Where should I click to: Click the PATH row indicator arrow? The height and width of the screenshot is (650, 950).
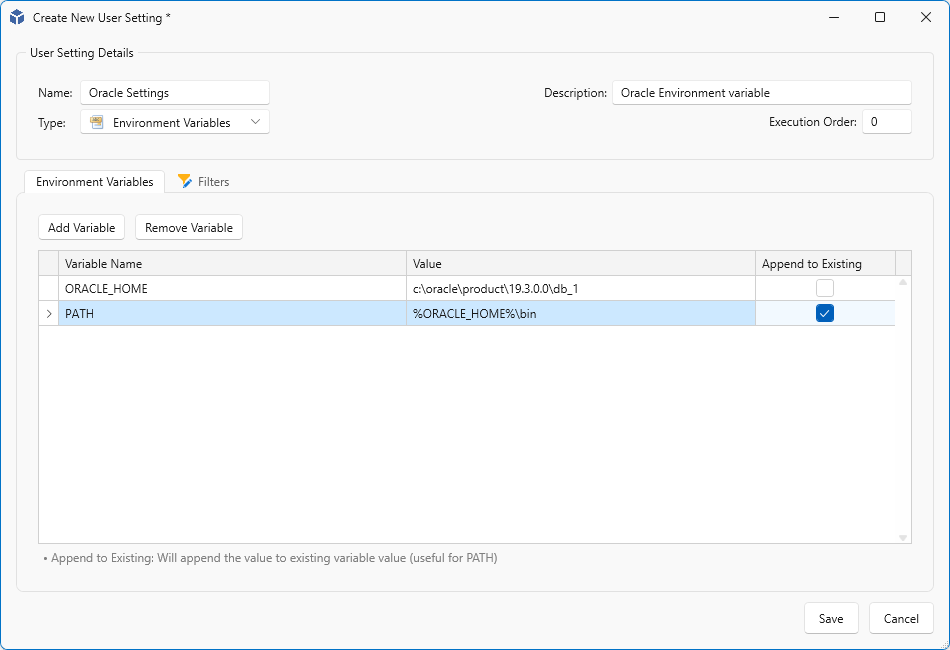(x=49, y=314)
